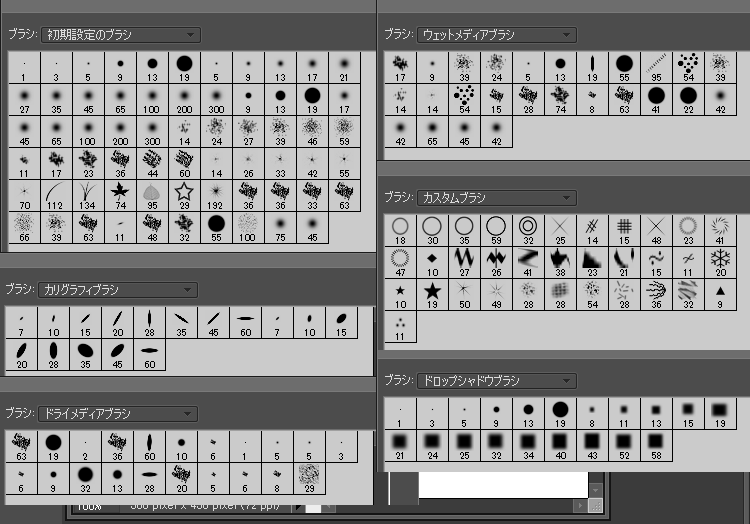The height and width of the screenshot is (524, 750).
Task: Select the curved stroke brush 112
Action: click(56, 196)
